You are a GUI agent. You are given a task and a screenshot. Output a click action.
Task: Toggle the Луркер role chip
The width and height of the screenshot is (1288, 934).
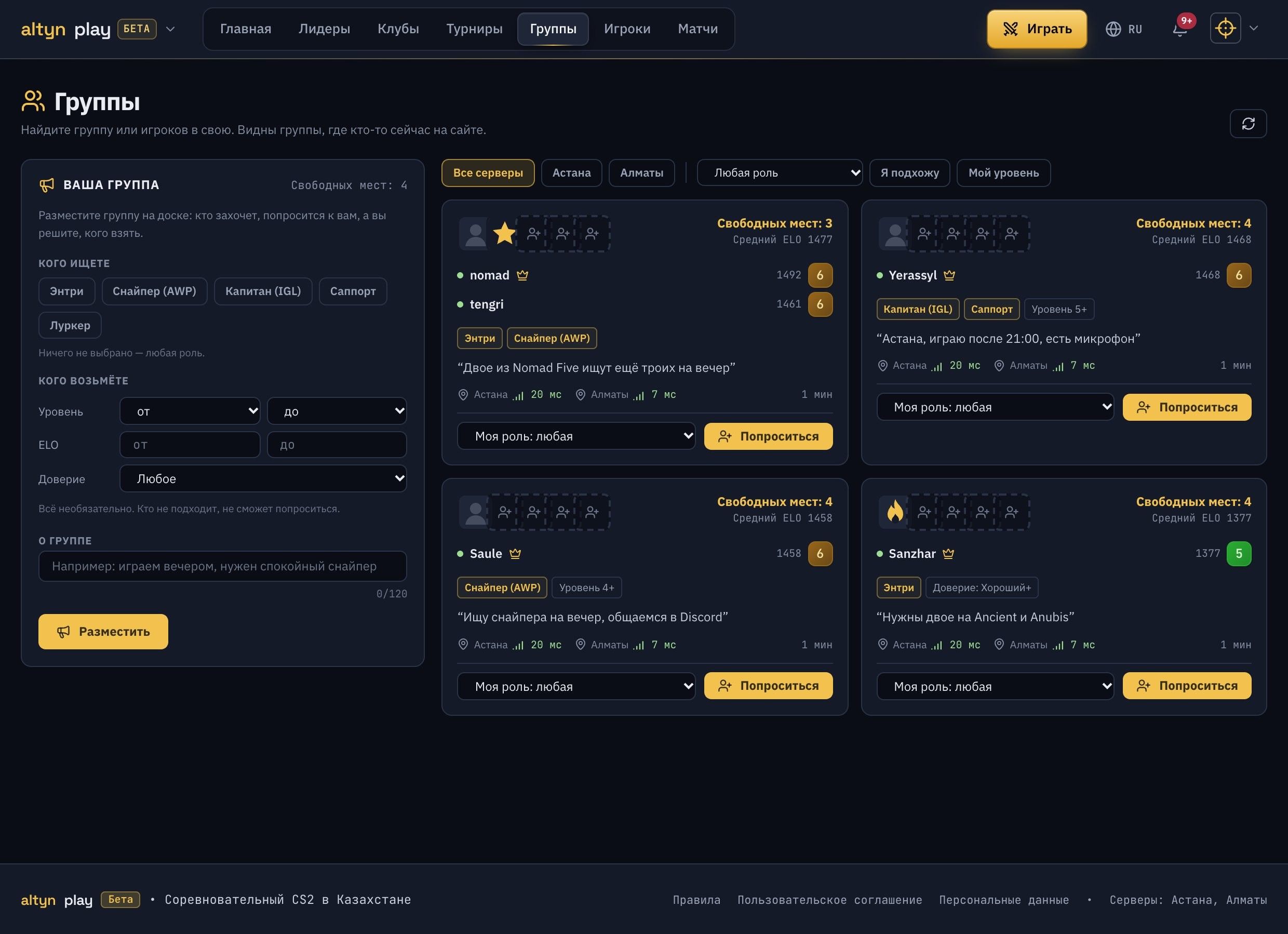point(70,326)
